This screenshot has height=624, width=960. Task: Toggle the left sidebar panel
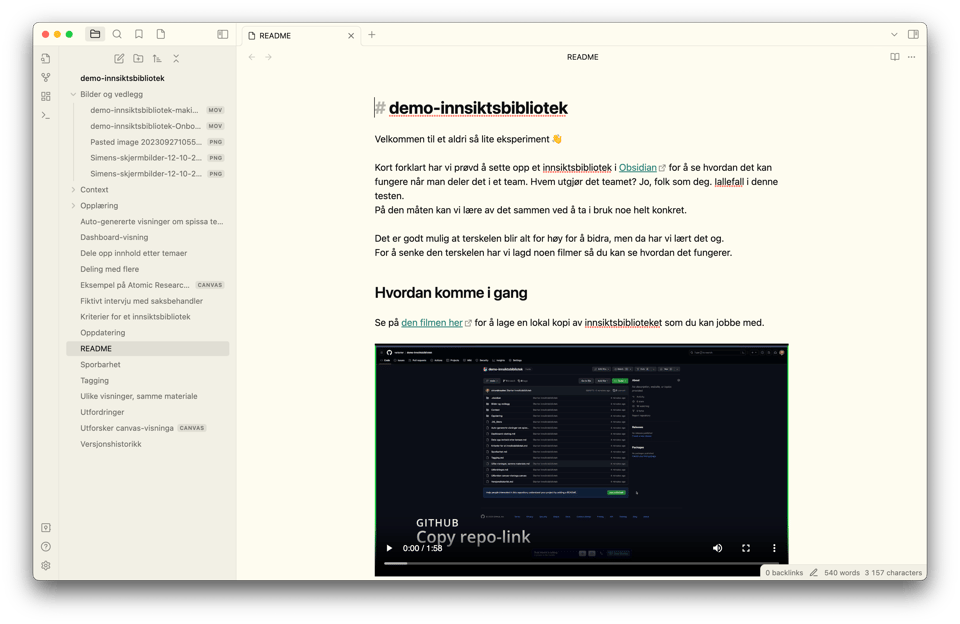[223, 35]
